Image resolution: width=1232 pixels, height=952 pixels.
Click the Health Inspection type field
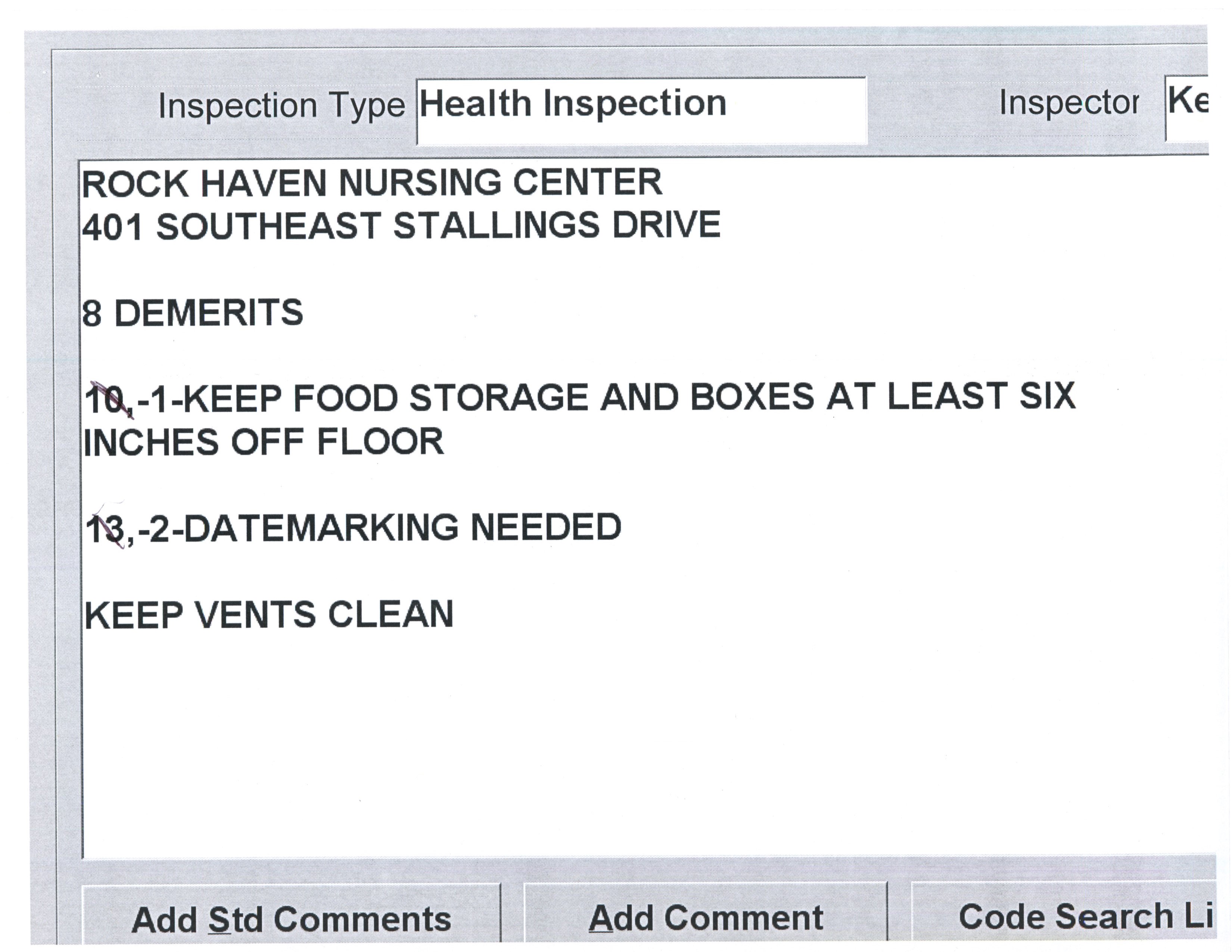pyautogui.click(x=641, y=111)
